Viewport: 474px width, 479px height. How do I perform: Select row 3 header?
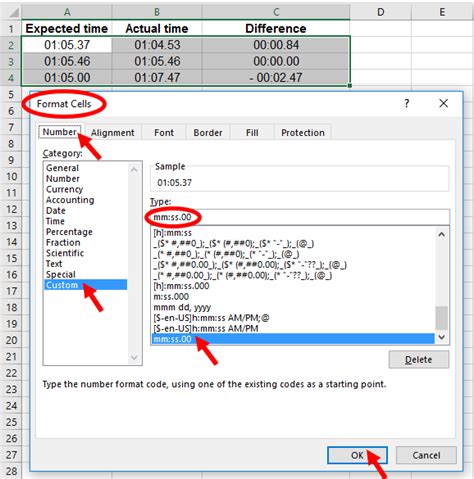pos(11,61)
